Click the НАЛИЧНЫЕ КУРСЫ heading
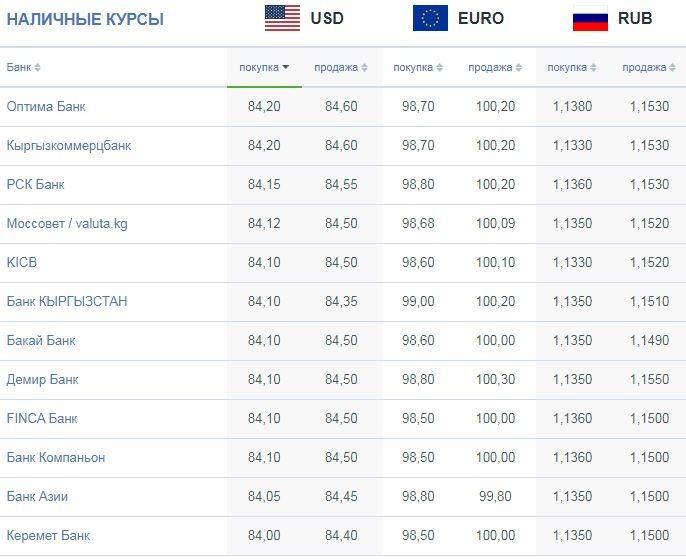The width and height of the screenshot is (686, 560). pyautogui.click(x=85, y=19)
